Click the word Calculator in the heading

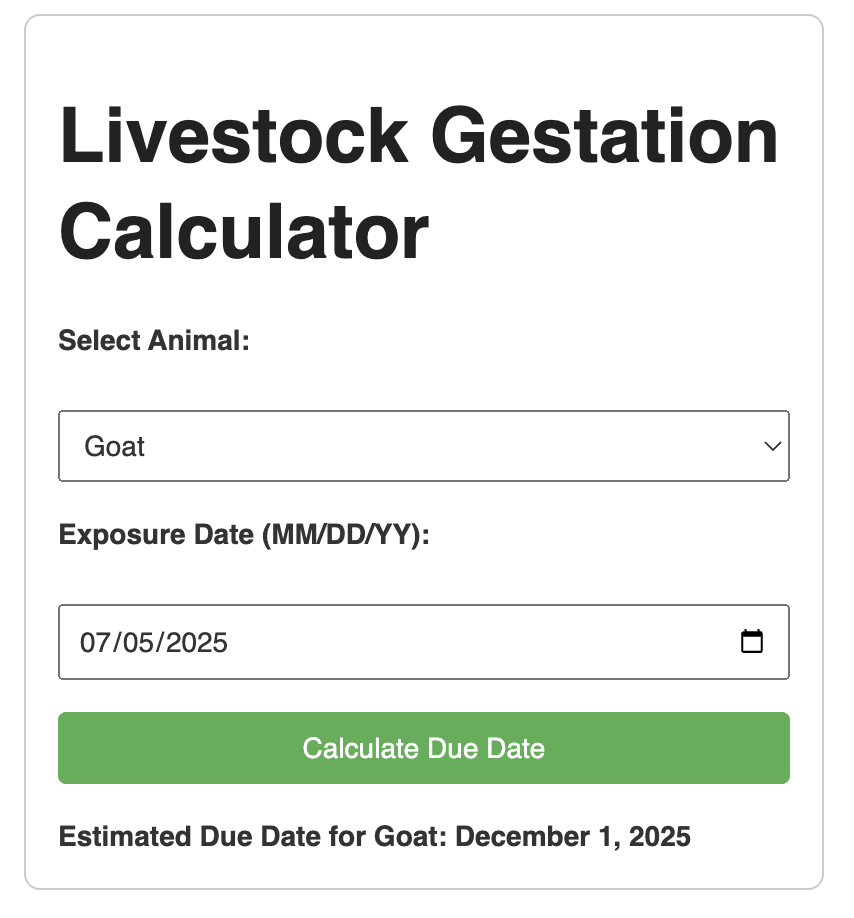245,231
